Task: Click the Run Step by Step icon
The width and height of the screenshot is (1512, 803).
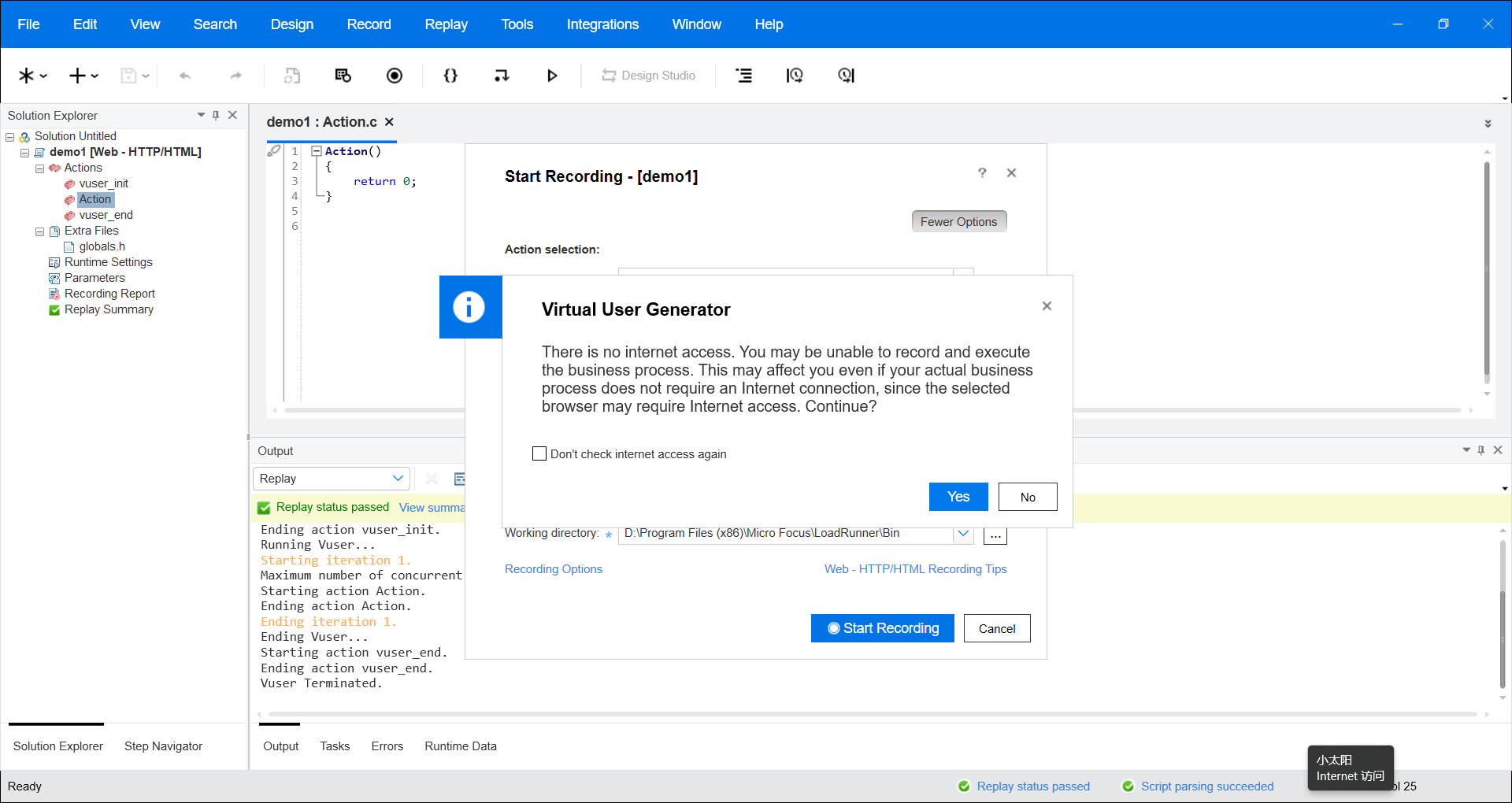Action: [502, 76]
